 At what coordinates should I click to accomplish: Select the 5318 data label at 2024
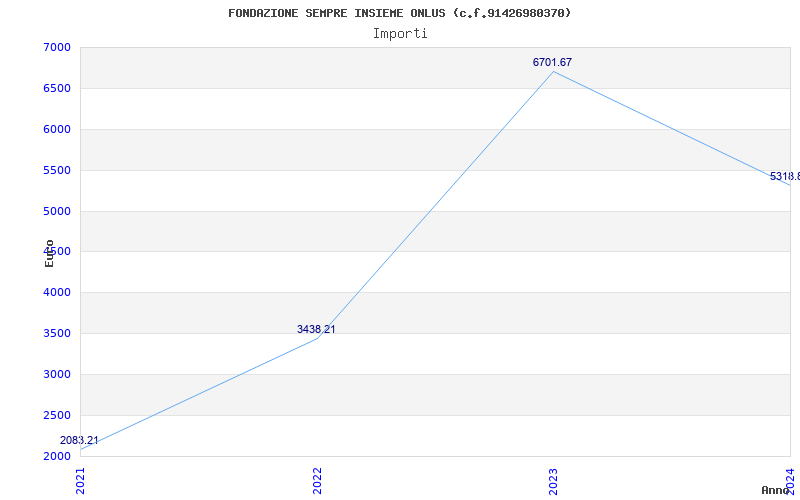pyautogui.click(x=785, y=177)
